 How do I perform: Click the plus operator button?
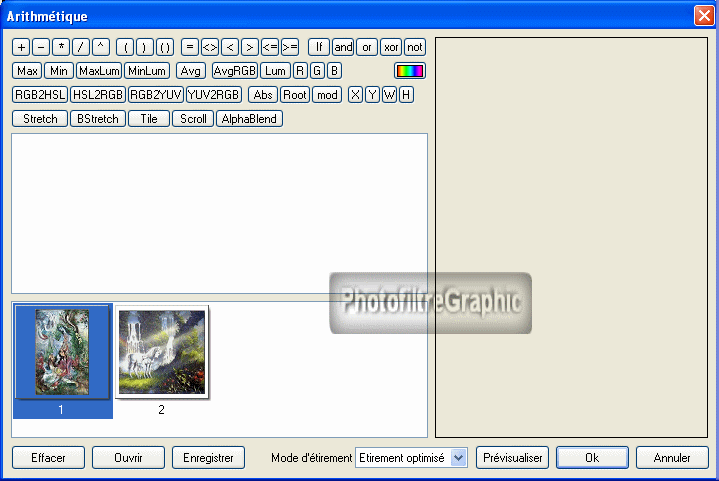tap(22, 47)
